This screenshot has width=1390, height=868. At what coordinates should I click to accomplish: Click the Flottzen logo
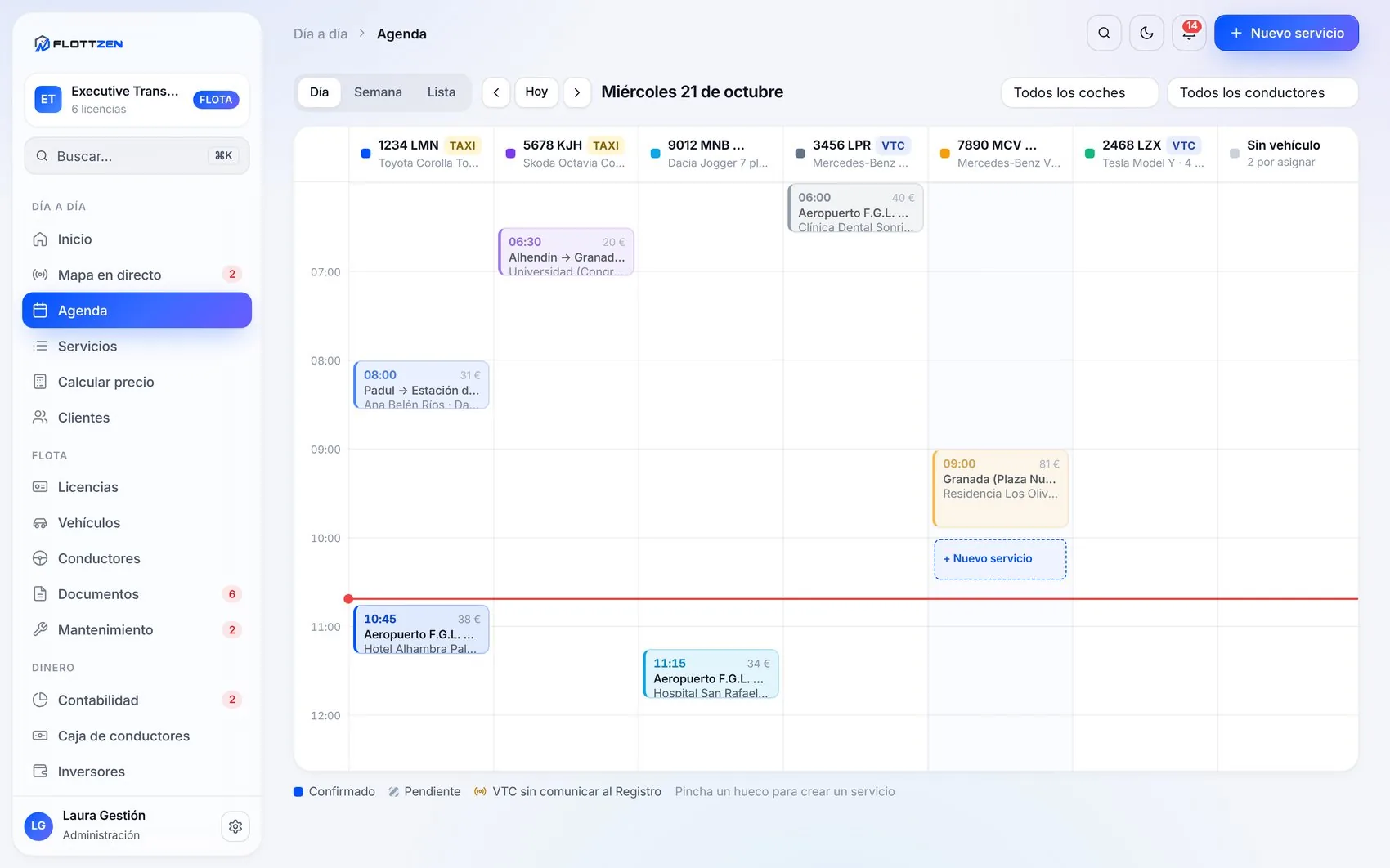[x=78, y=44]
